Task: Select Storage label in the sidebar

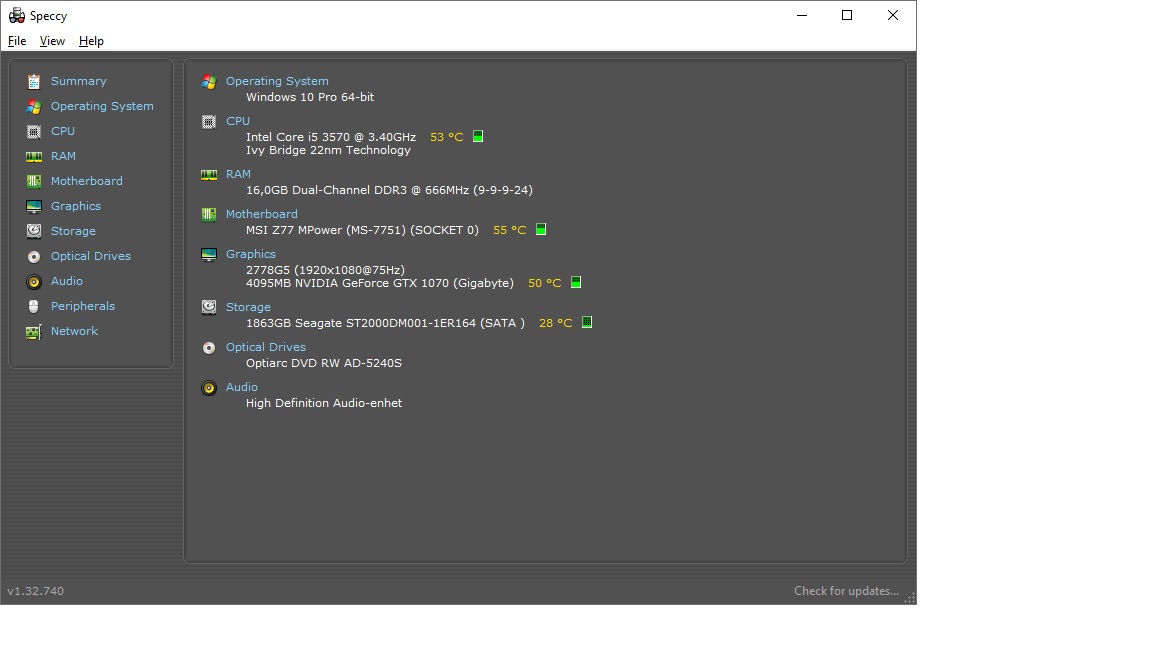Action: pyautogui.click(x=73, y=231)
